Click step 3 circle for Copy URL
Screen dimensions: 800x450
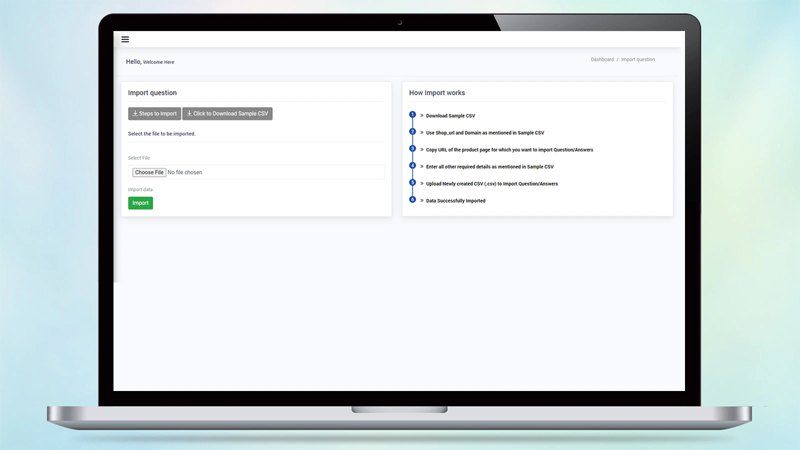tap(412, 148)
